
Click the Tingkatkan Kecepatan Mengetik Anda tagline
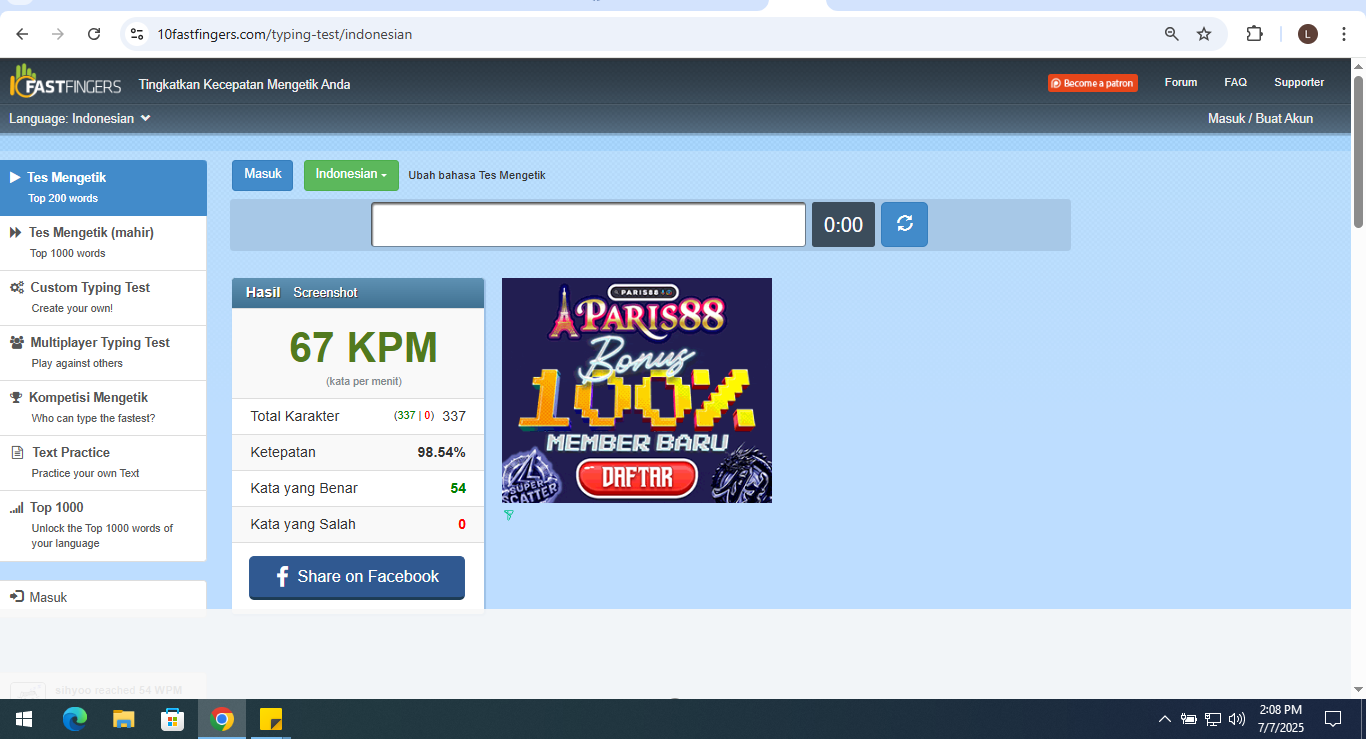click(244, 84)
